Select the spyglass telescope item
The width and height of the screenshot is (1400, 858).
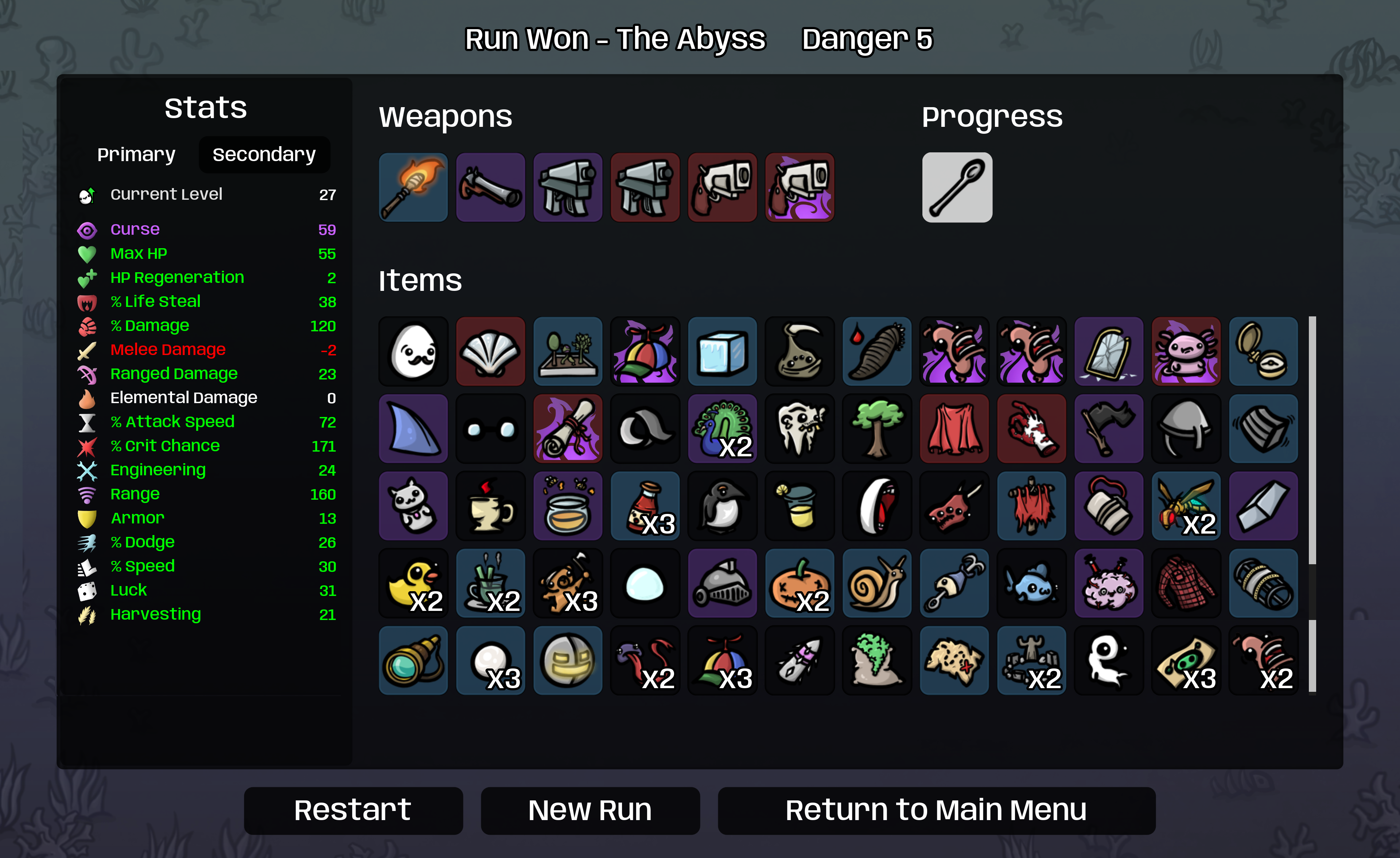tap(413, 660)
